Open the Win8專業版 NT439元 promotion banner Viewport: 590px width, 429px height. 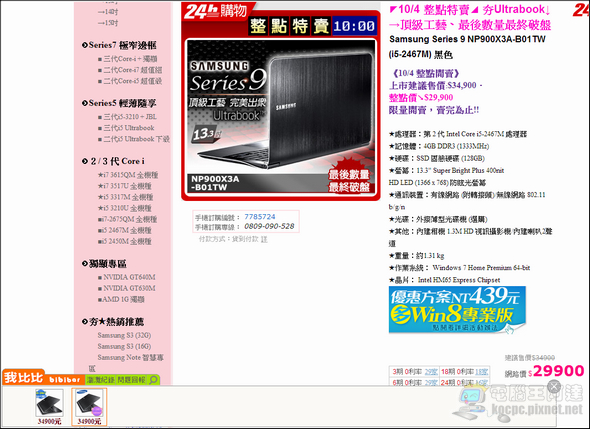tap(457, 310)
